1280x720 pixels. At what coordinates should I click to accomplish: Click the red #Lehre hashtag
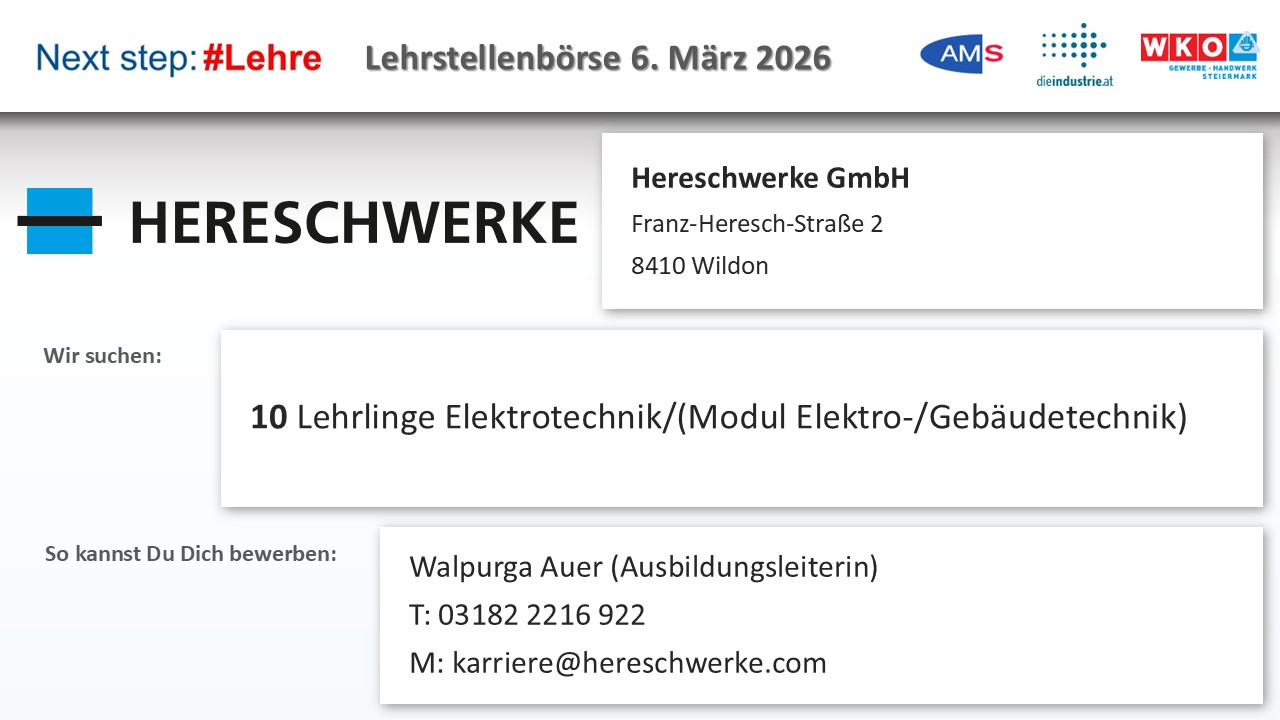pyautogui.click(x=261, y=58)
